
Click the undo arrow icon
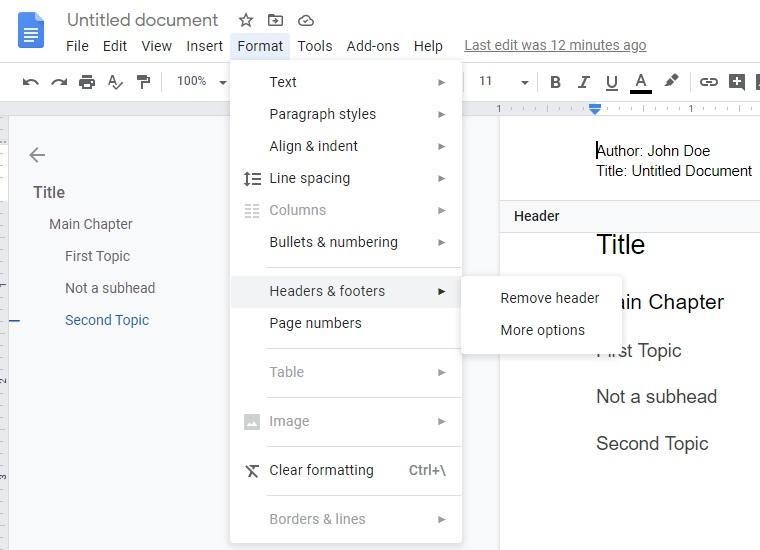(31, 82)
